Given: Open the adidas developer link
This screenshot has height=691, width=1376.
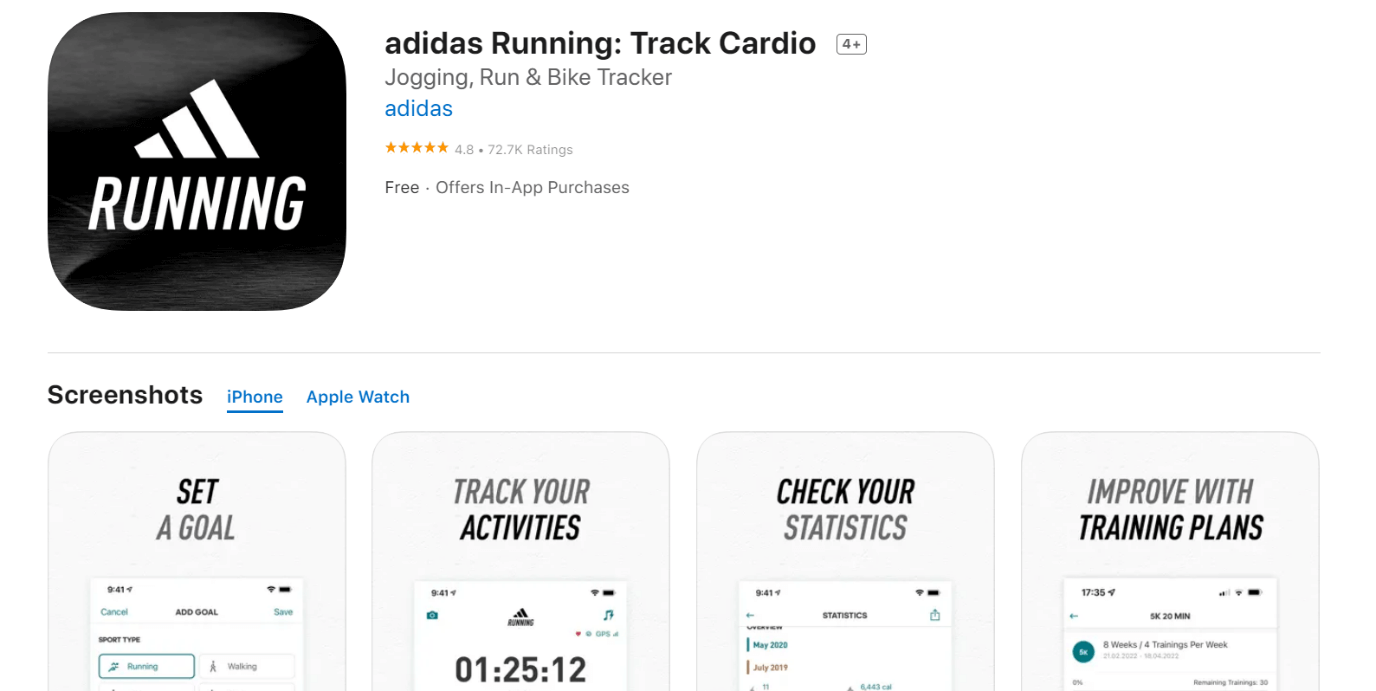Looking at the screenshot, I should pos(419,108).
